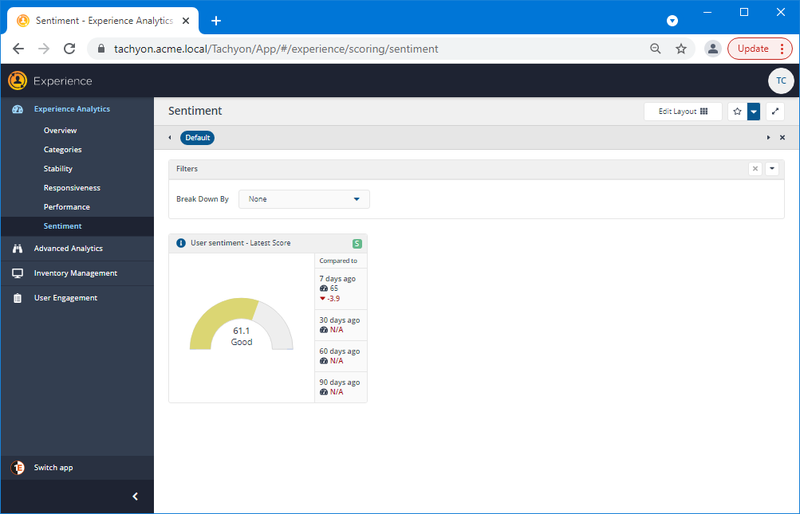Click the Switch app 1E icon
800x514 pixels.
pyautogui.click(x=17, y=468)
